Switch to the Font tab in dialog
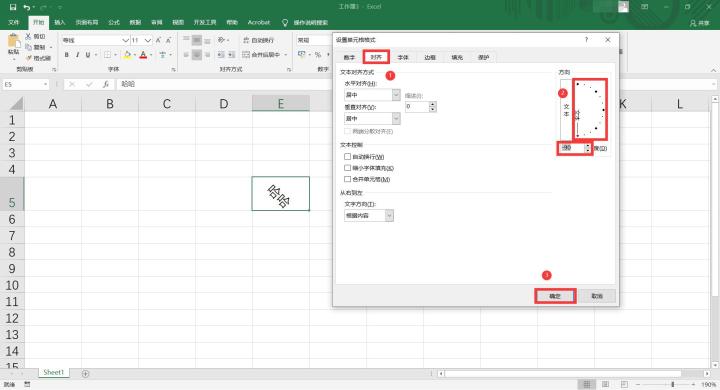Viewport: 720px width, 390px height. click(x=403, y=57)
